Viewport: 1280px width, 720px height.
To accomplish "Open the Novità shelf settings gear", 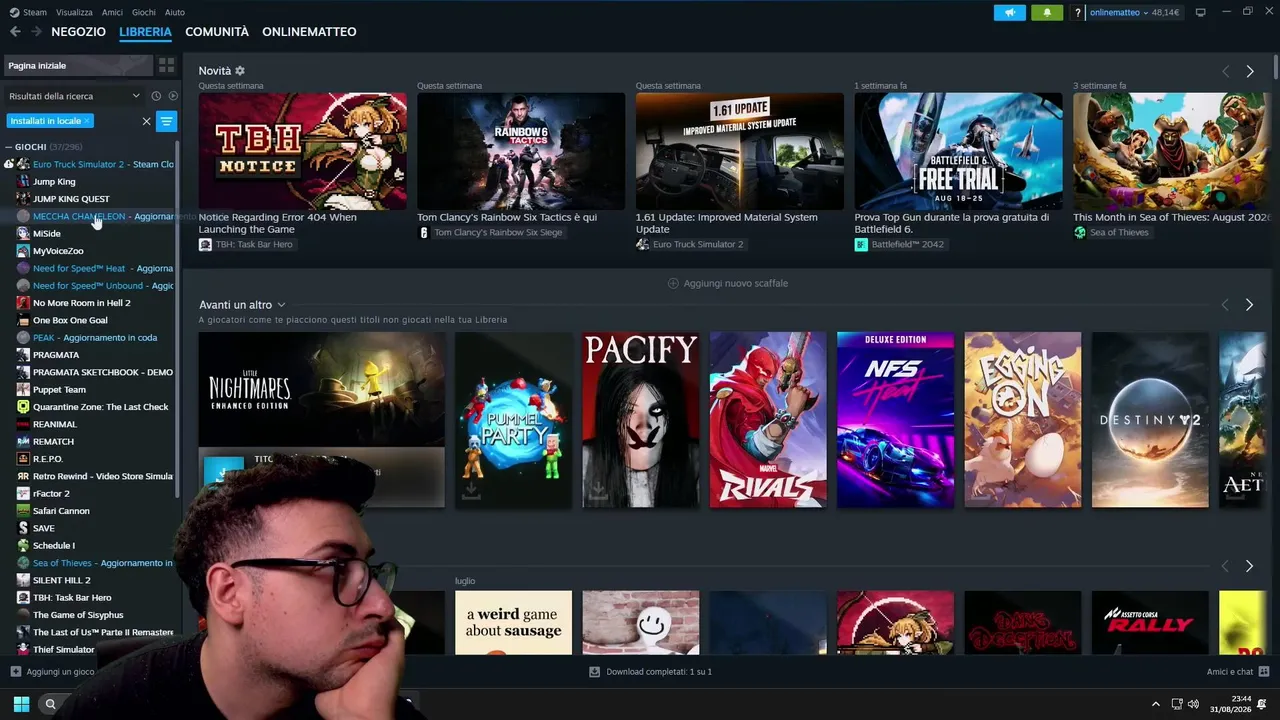I will [240, 71].
